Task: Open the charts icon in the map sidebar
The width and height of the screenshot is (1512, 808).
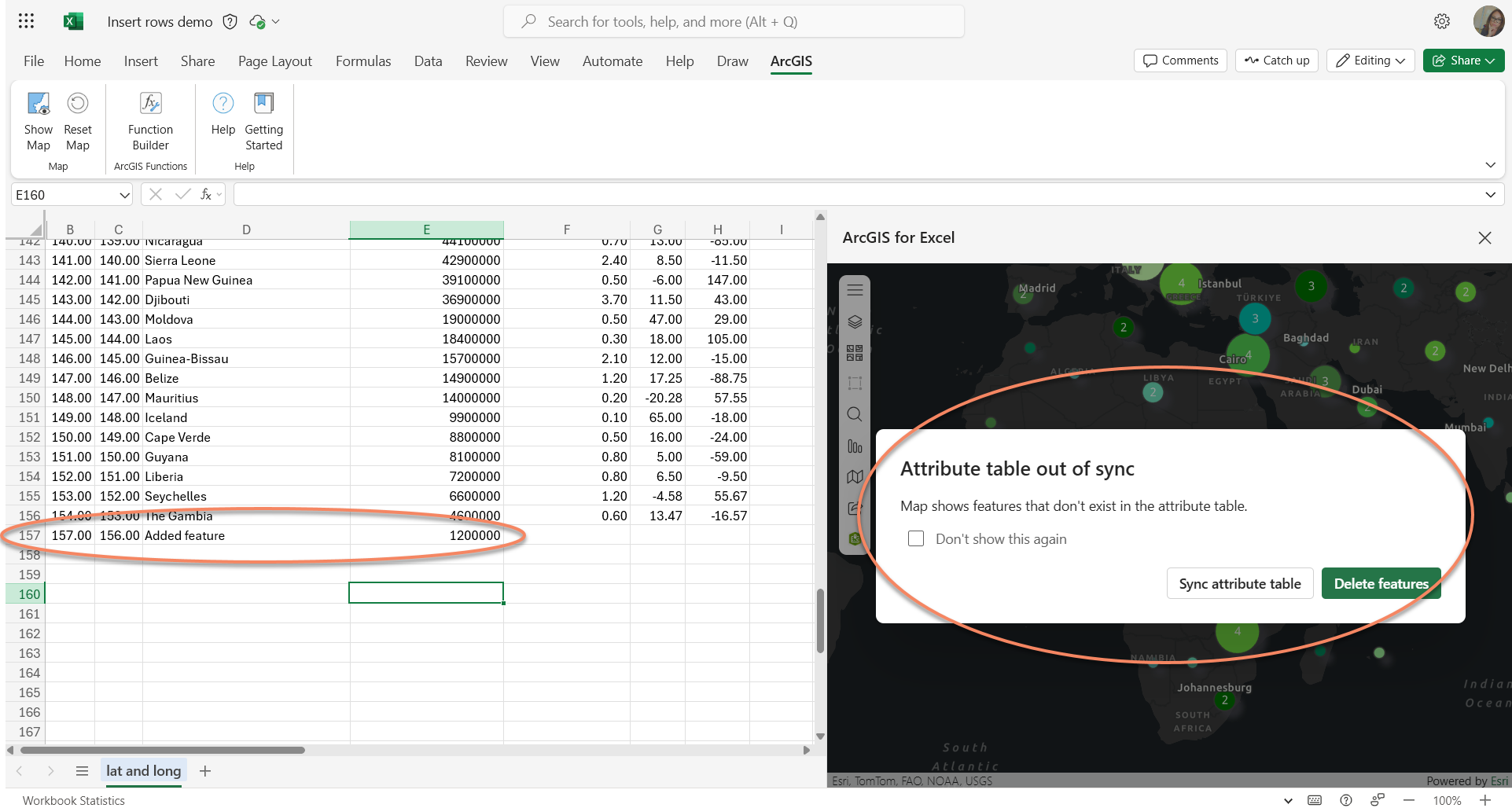Action: (x=855, y=446)
